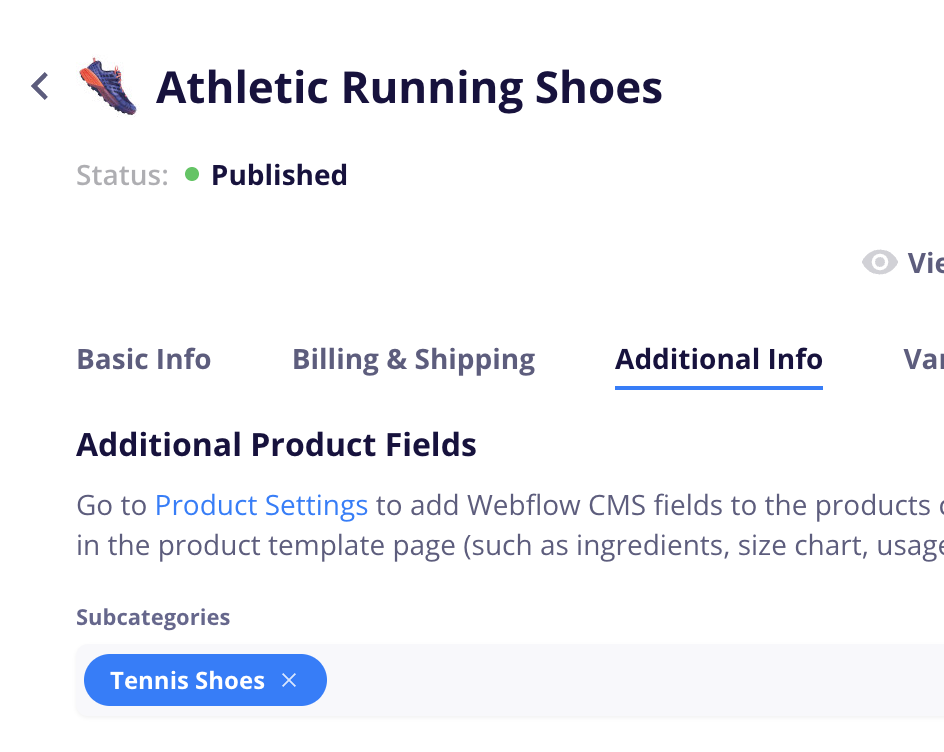Click the green published status dot
This screenshot has width=944, height=752.
pyautogui.click(x=192, y=175)
